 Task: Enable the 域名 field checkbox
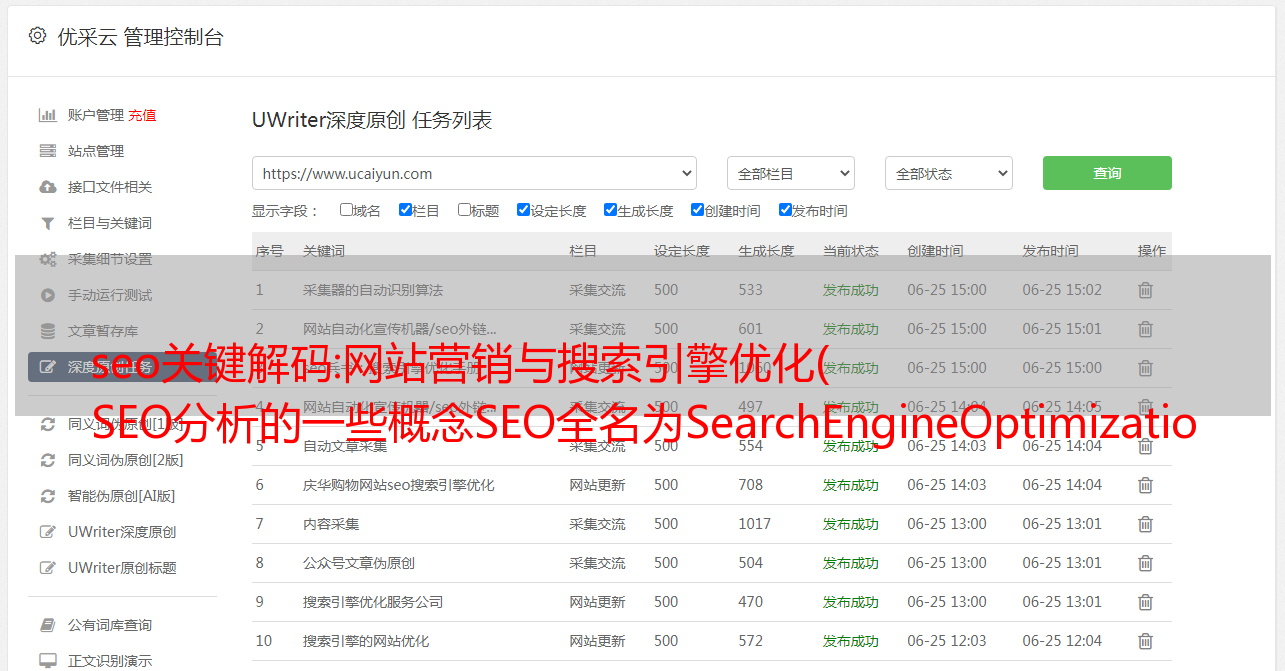pos(346,210)
